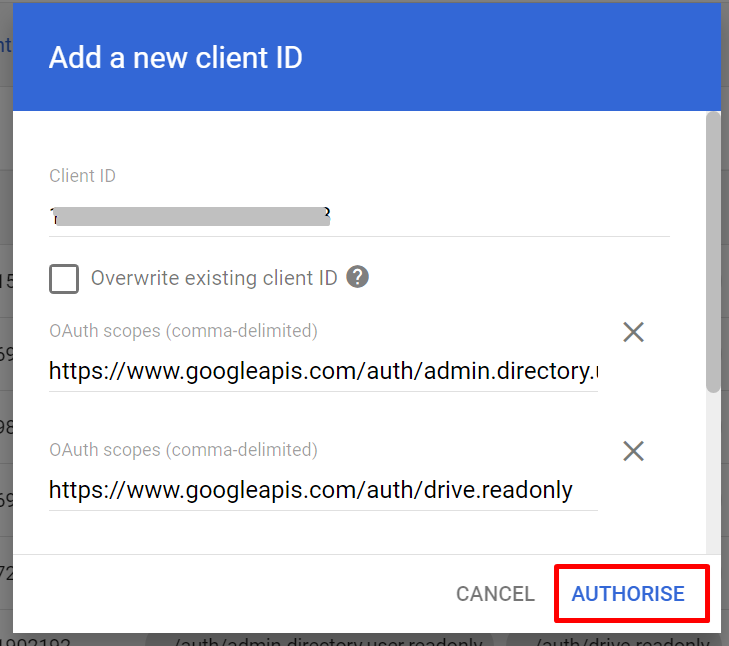
Task: Tick the Overwrite existing client ID checkbox
Action: click(64, 279)
